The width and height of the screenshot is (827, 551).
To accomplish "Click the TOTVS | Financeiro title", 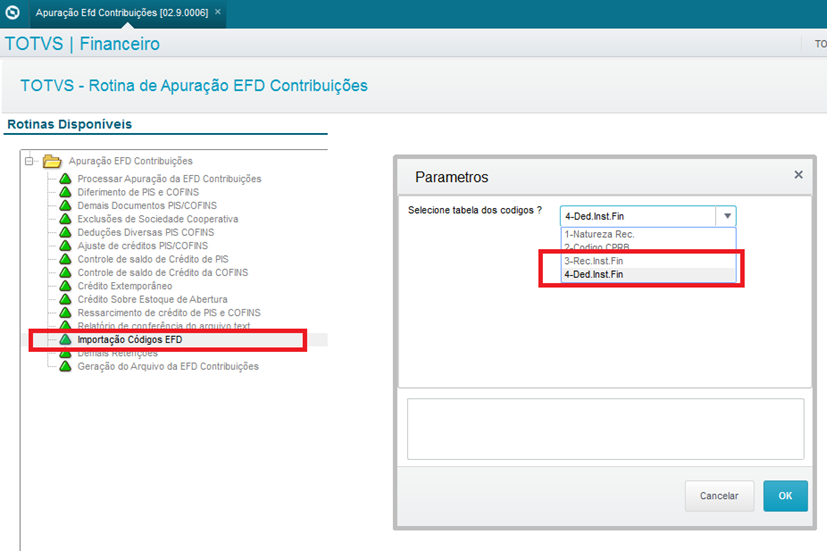I will pyautogui.click(x=82, y=43).
